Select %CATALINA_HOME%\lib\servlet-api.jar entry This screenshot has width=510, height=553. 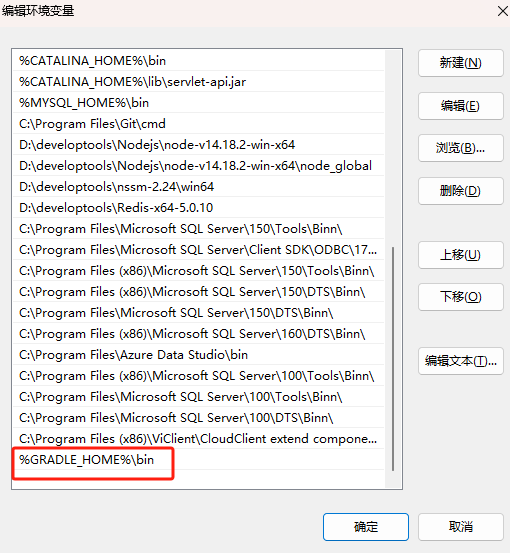click(x=199, y=82)
